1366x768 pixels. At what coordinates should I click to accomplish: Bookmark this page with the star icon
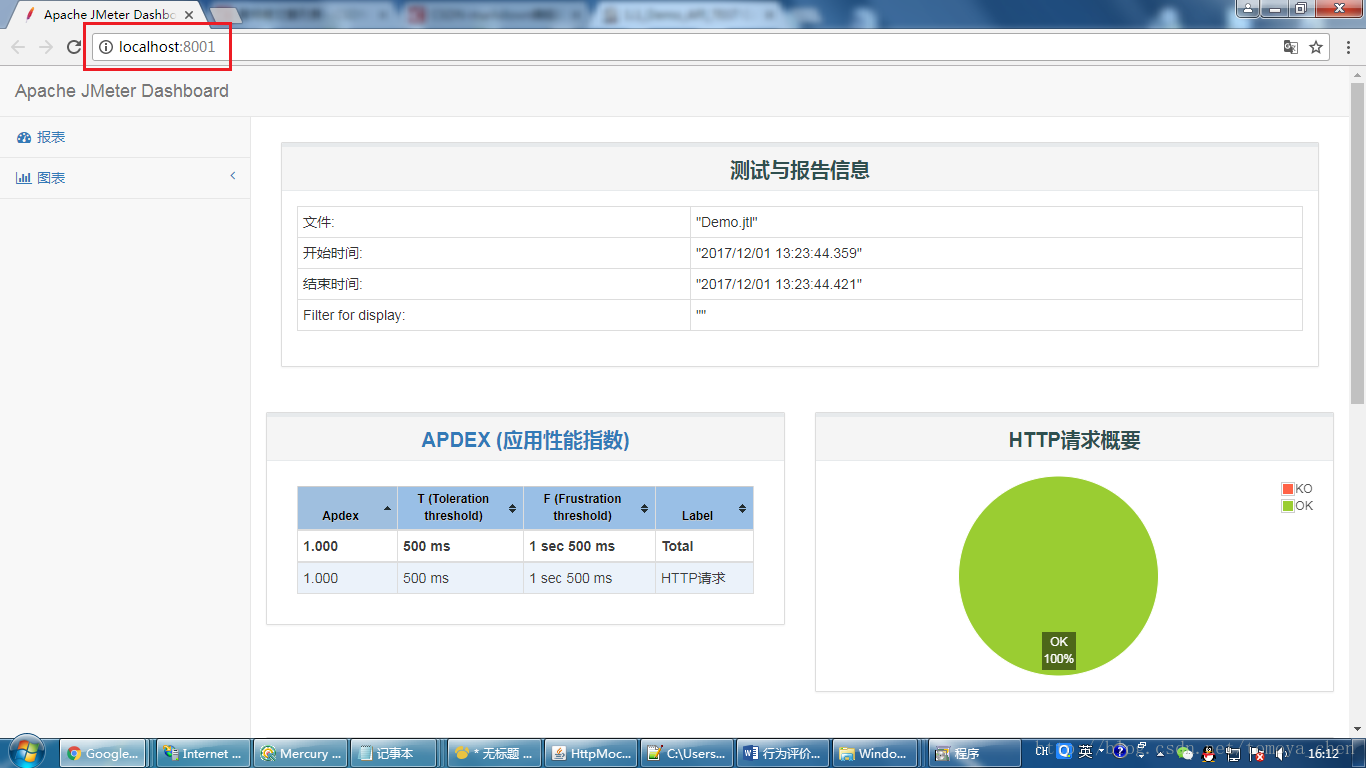1316,47
